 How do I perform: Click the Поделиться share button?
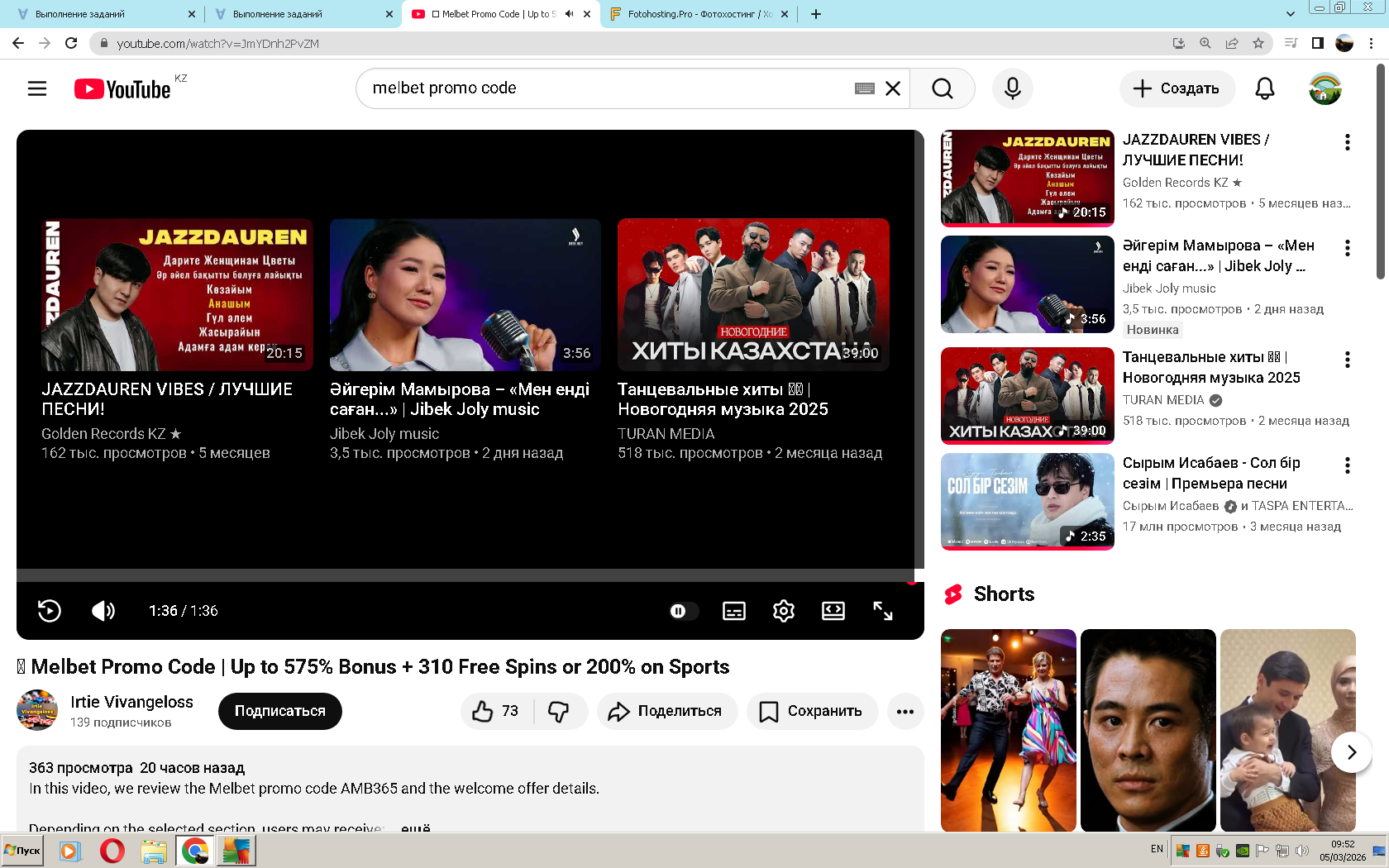click(x=666, y=711)
